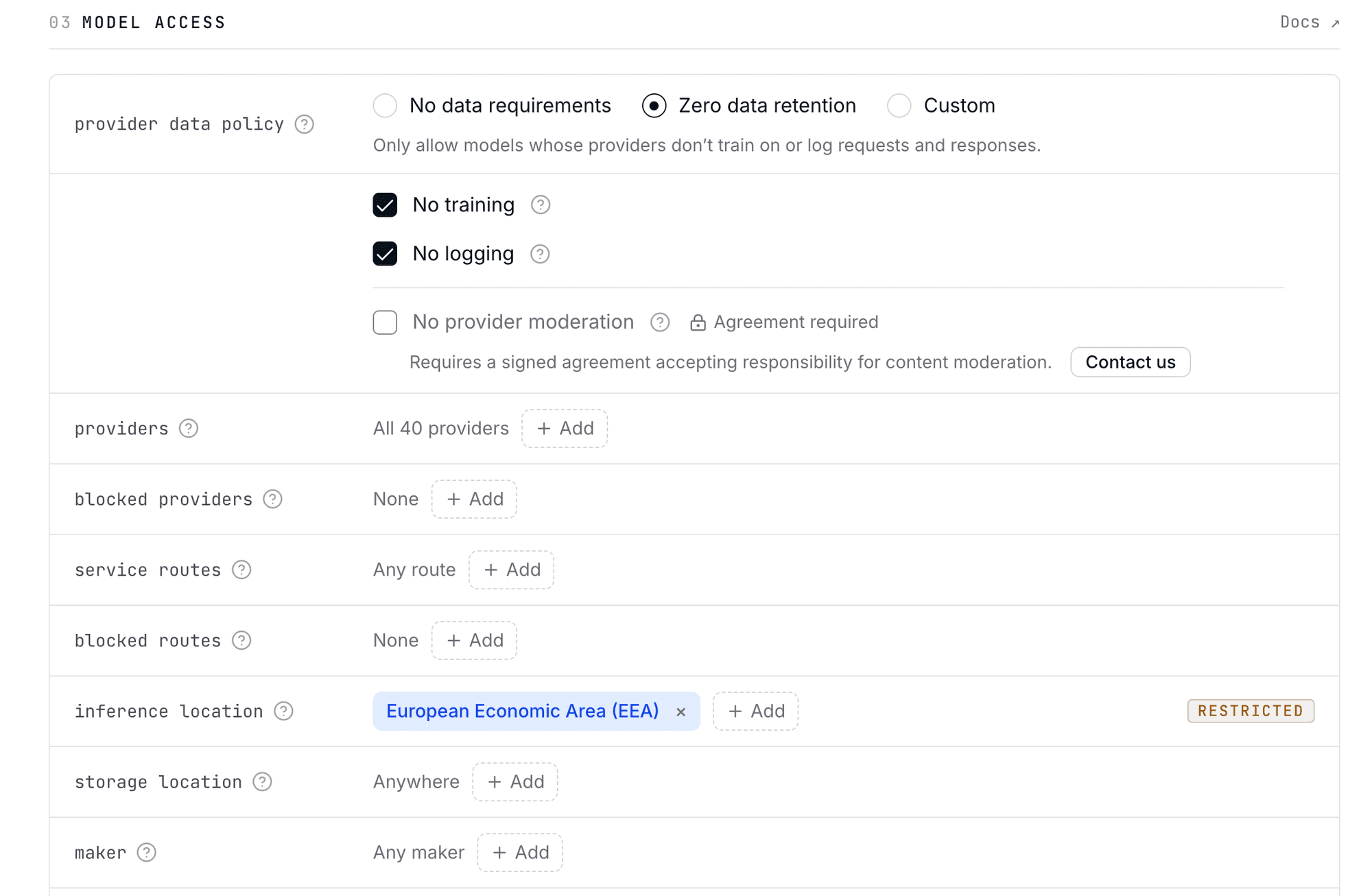This screenshot has width=1372, height=896.
Task: Click the help icon beside No logging
Action: click(x=540, y=254)
